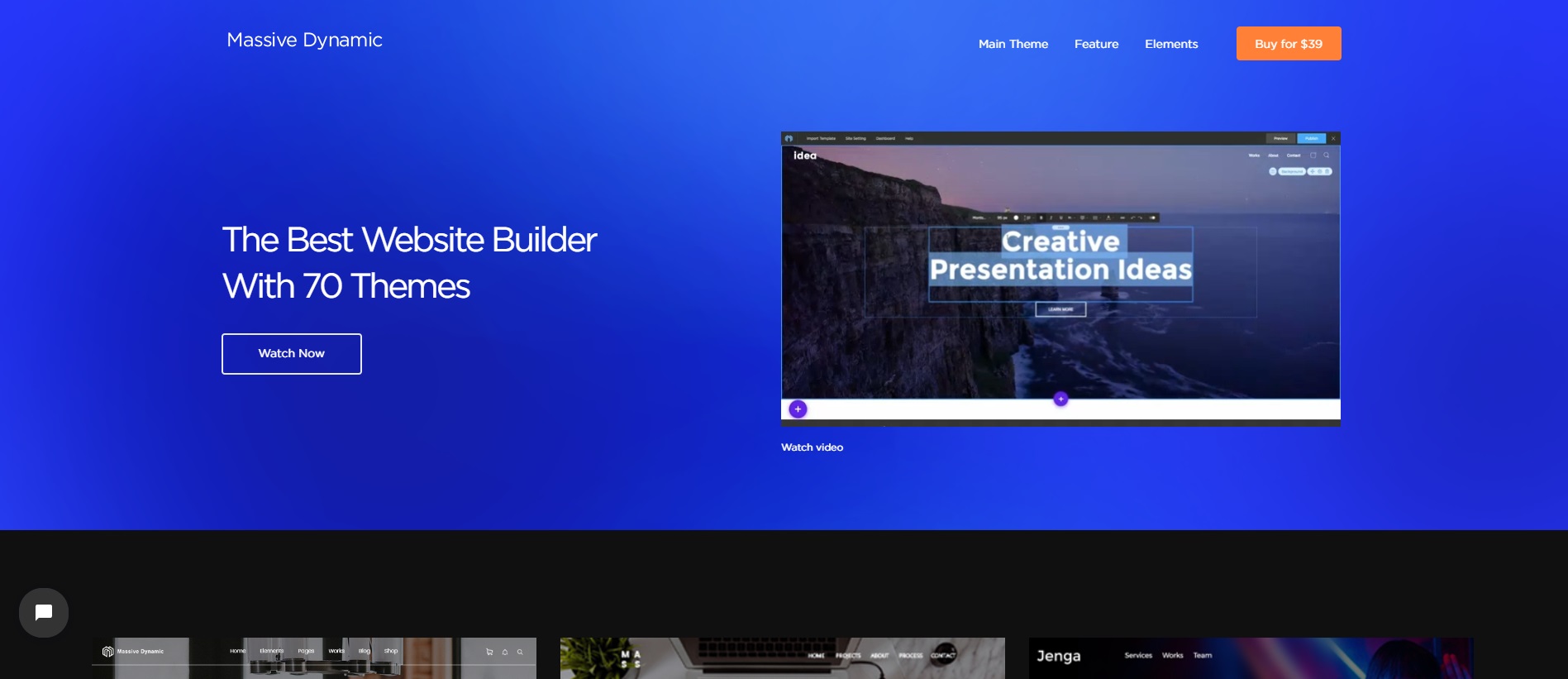Open the chat bubble widget
1568x679 pixels.
44,613
